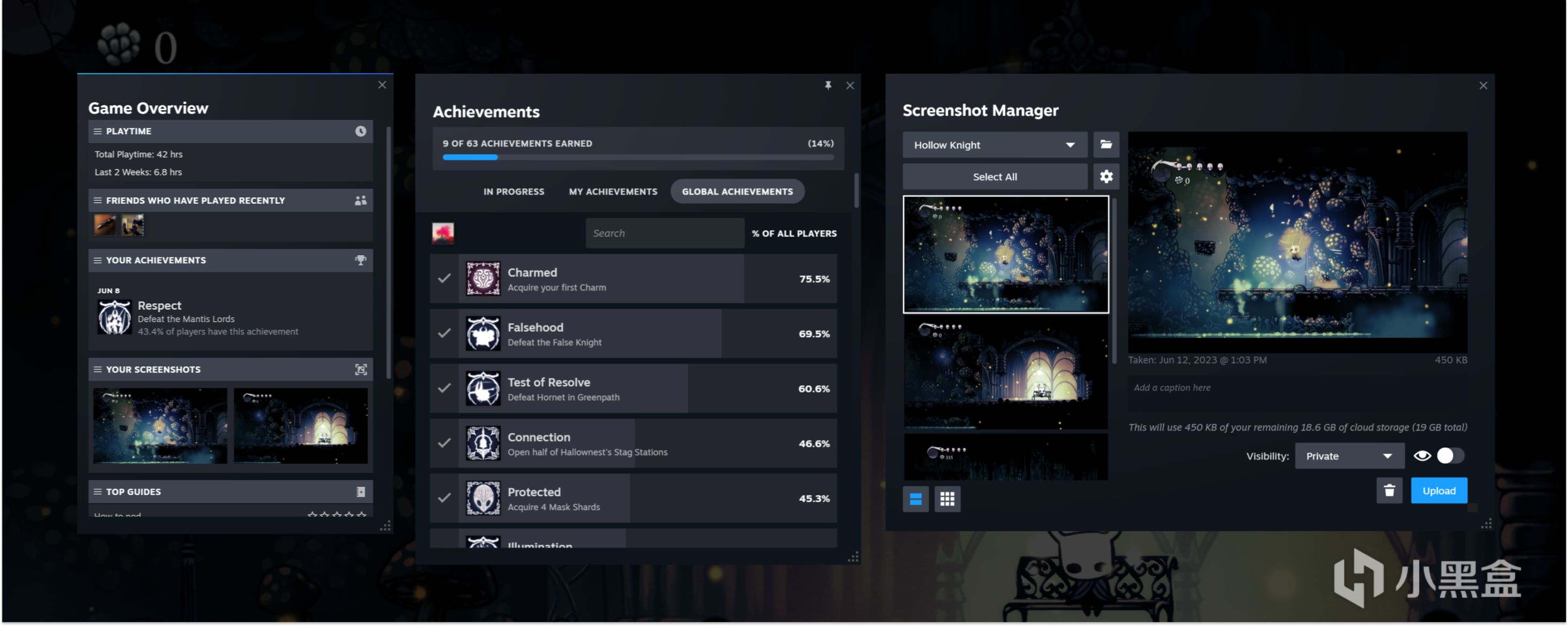Close the Screenshot Manager window
Screen dimensions: 1568x626
pyautogui.click(x=1483, y=85)
